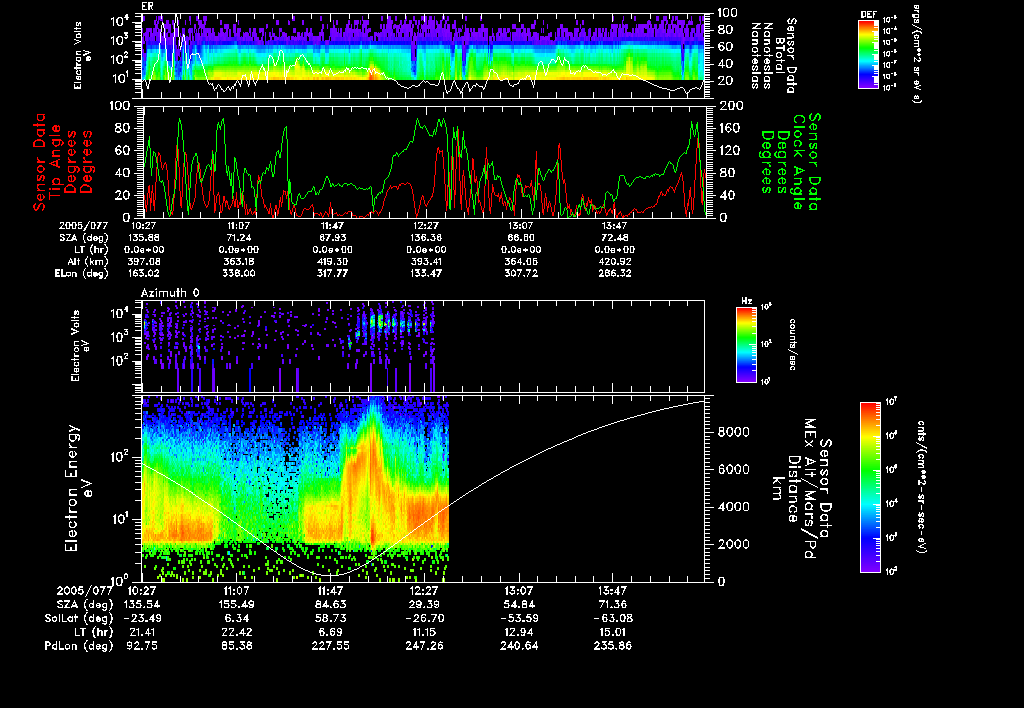Click SZA value "135.54"
Image resolution: width=1024 pixels, height=708 pixels.
point(142,604)
